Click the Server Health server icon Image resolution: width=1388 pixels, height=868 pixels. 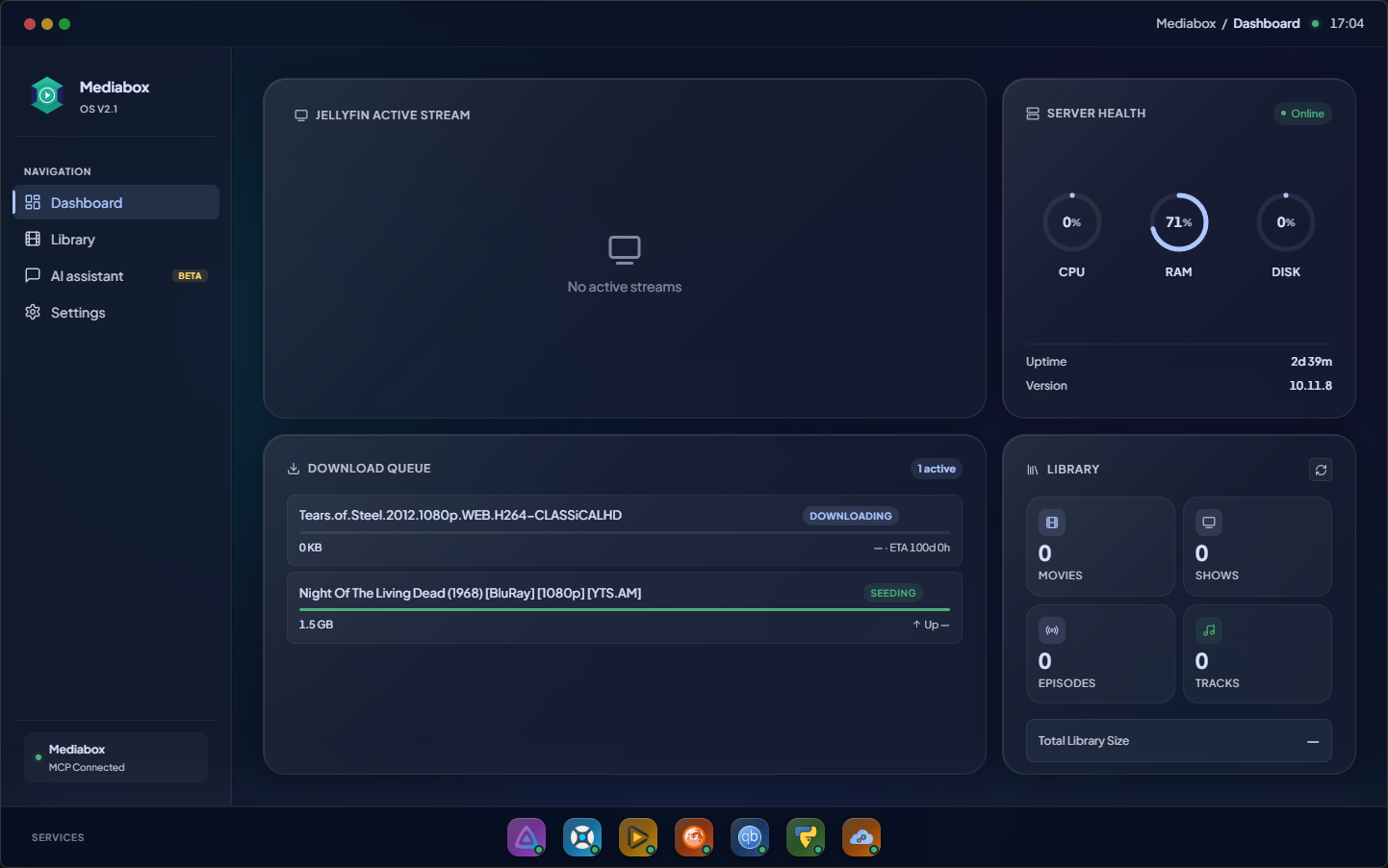pyautogui.click(x=1033, y=114)
